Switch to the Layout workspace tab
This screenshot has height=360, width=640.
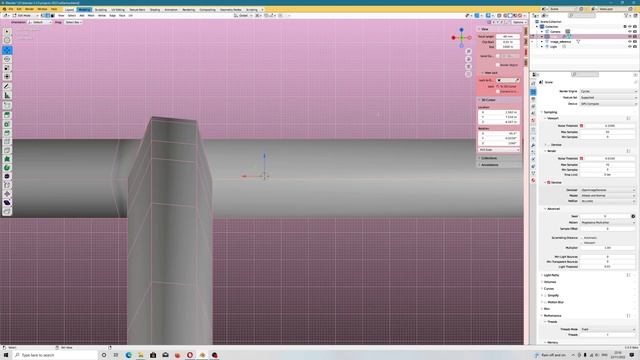(x=69, y=9)
